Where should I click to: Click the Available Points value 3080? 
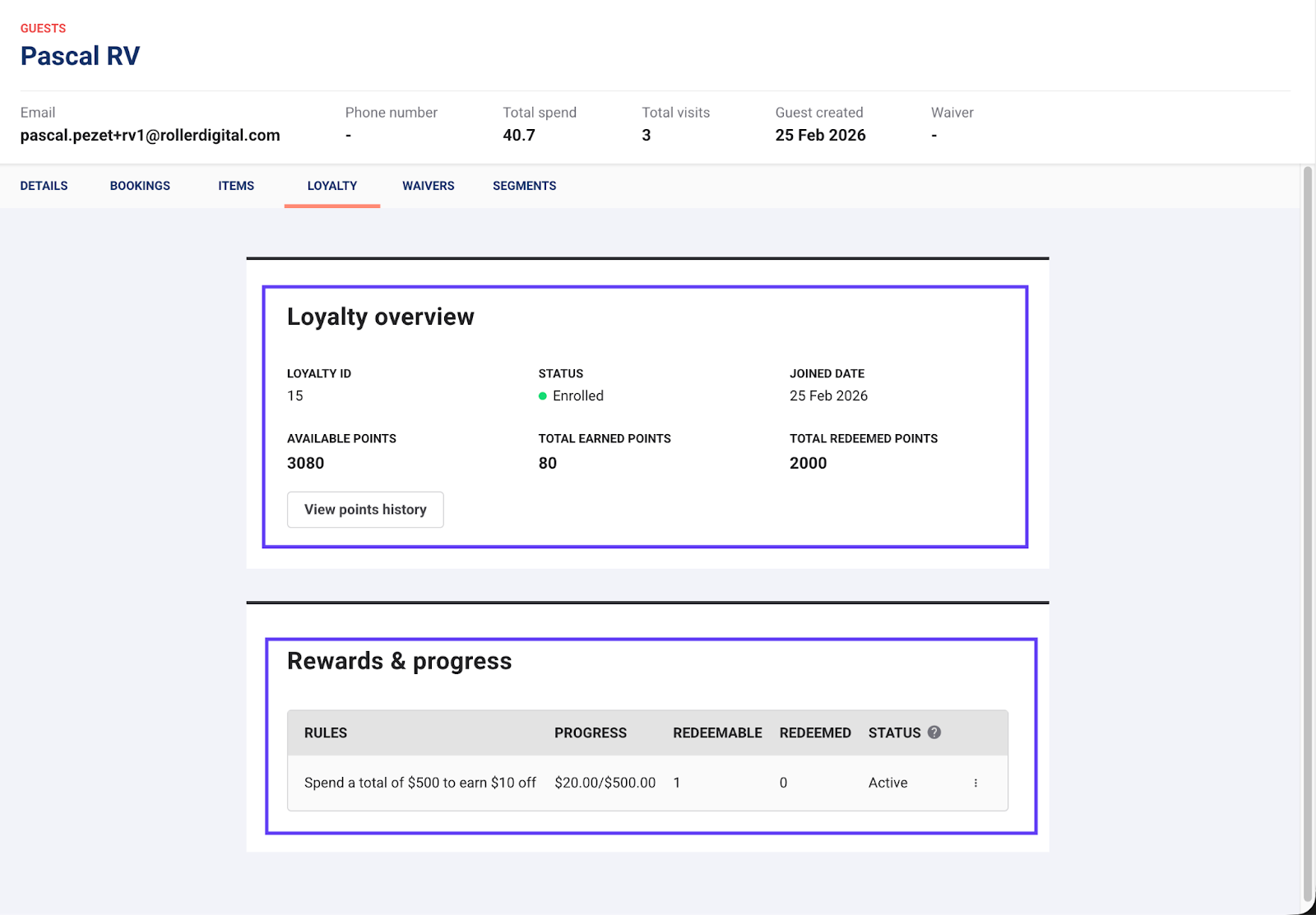pos(306,463)
